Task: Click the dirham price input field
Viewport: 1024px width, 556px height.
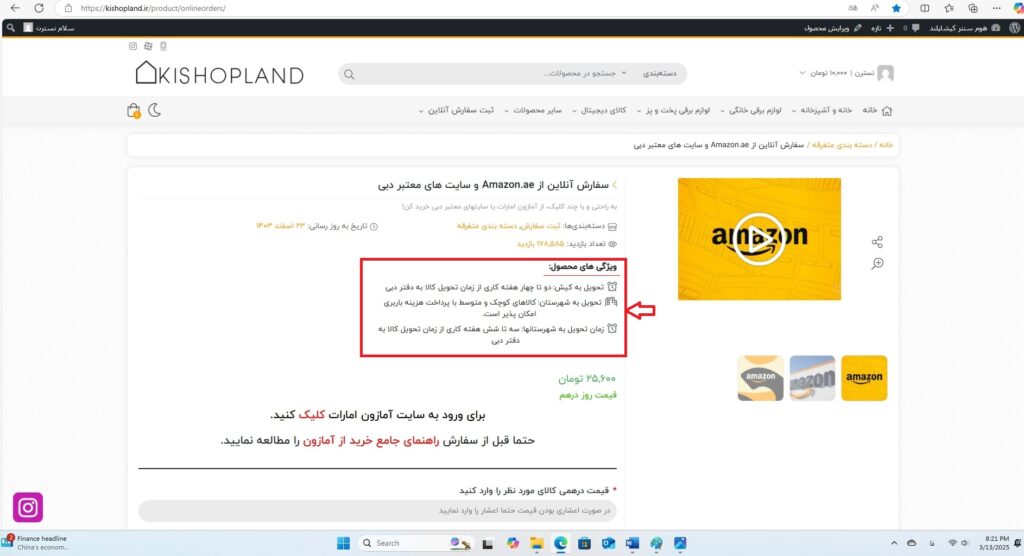Action: [378, 511]
